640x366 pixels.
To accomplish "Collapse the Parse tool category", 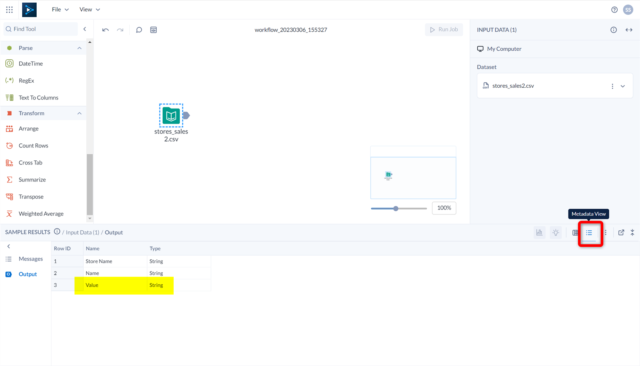I will pyautogui.click(x=79, y=48).
